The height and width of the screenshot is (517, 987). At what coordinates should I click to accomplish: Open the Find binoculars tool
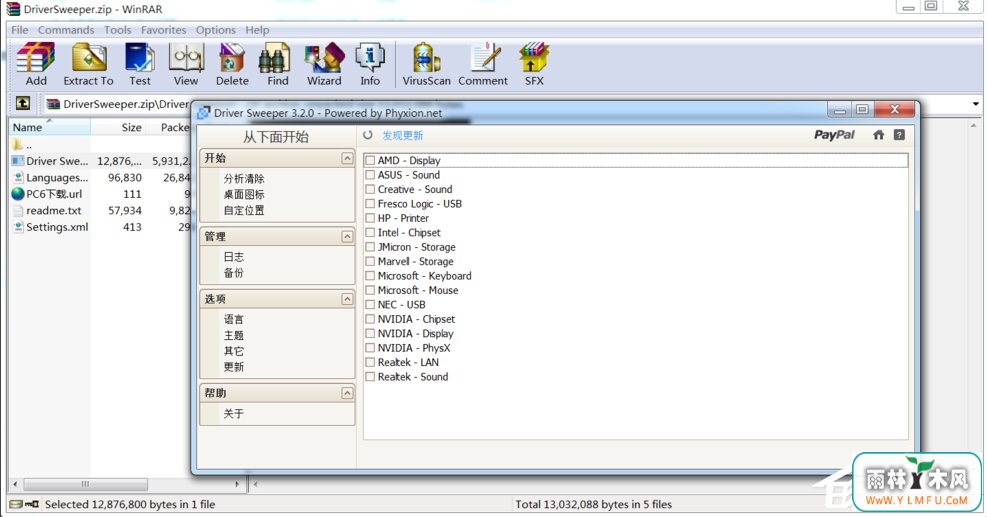click(278, 64)
